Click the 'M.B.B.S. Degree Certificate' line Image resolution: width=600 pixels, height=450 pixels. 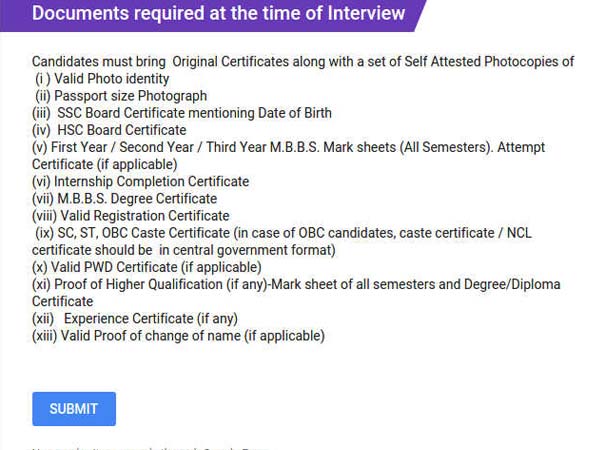[124, 199]
